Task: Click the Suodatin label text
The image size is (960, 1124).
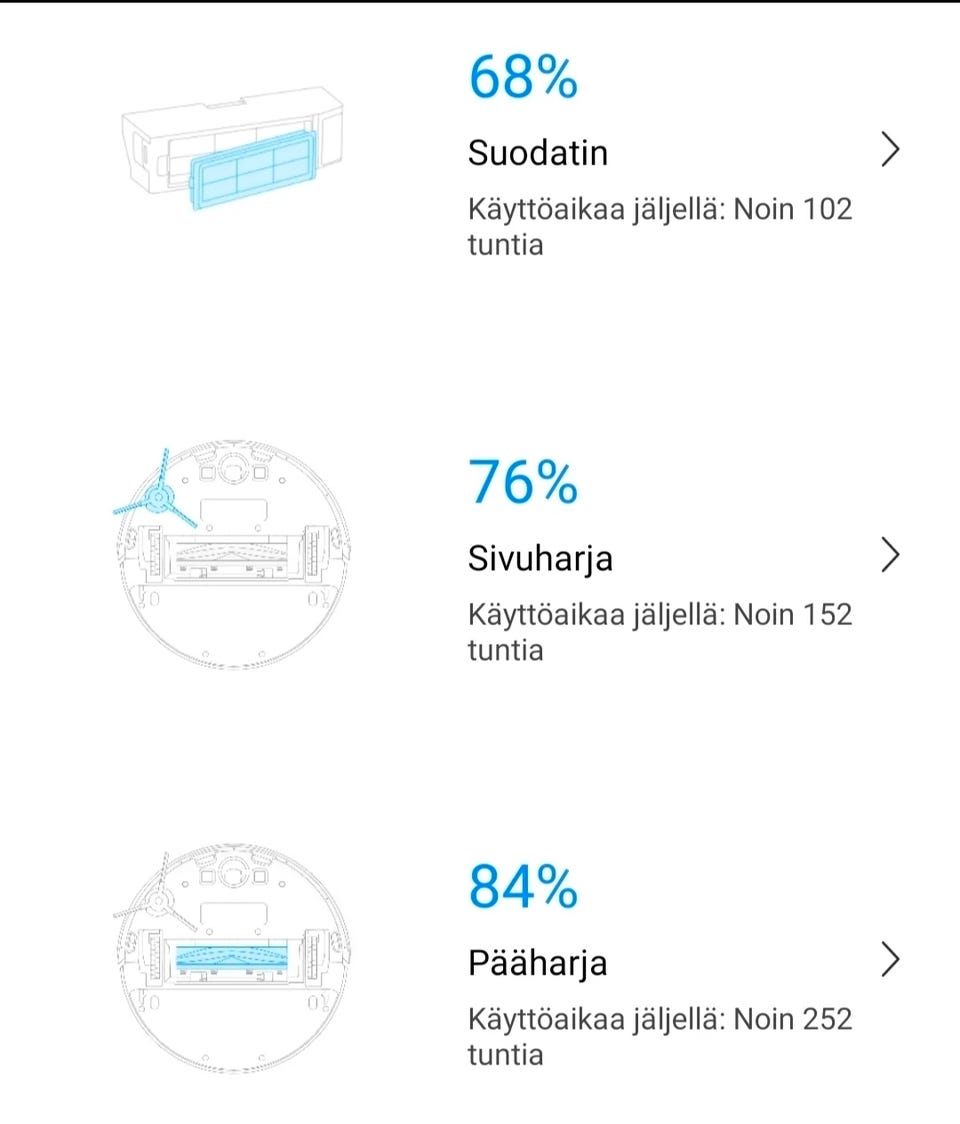Action: click(x=540, y=153)
